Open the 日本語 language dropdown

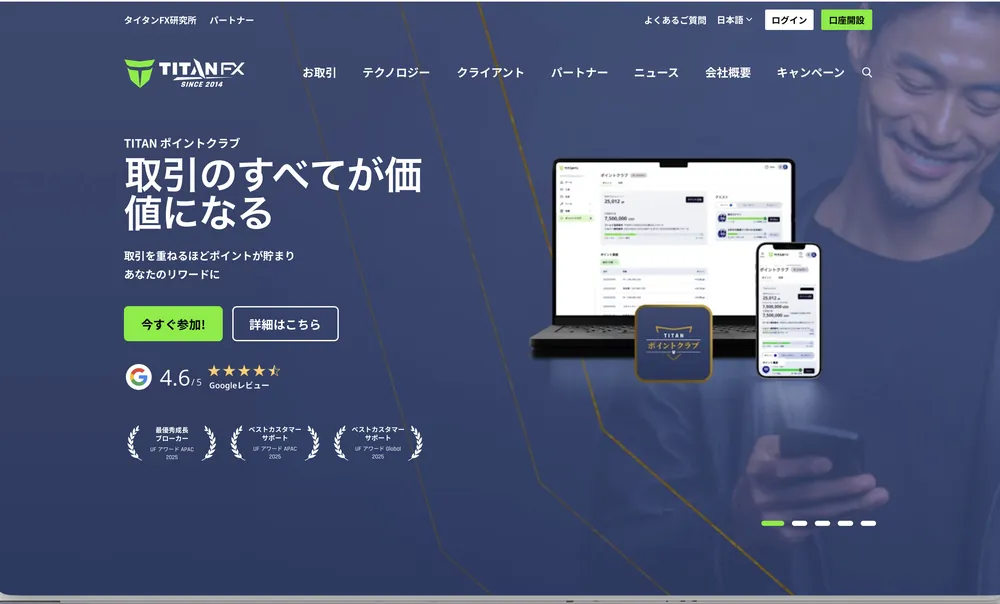734,20
